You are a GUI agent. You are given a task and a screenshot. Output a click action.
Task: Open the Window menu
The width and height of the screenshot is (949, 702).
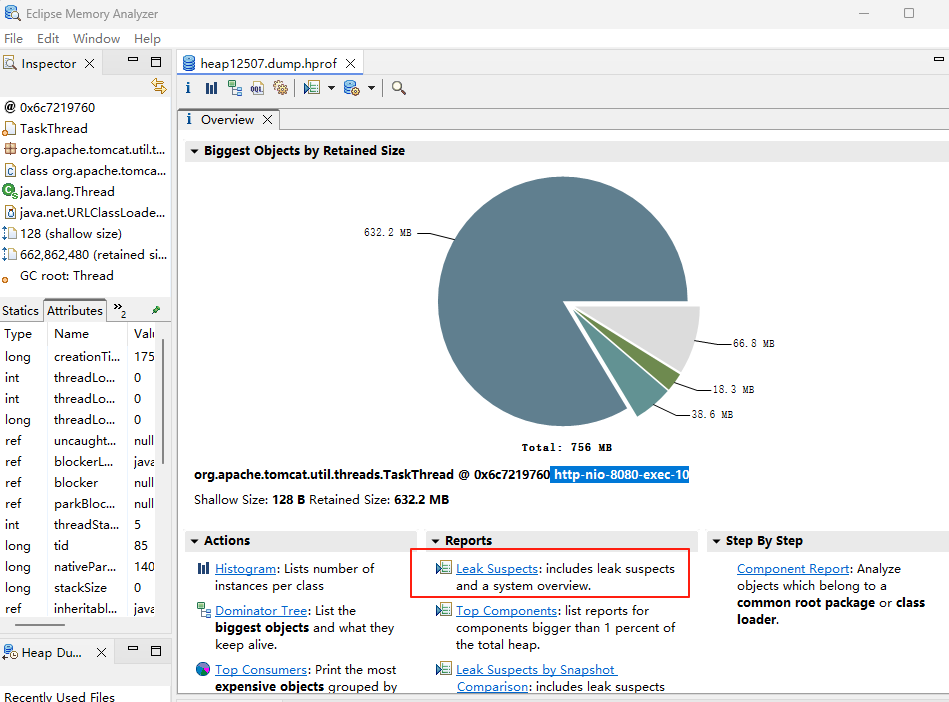click(x=96, y=38)
